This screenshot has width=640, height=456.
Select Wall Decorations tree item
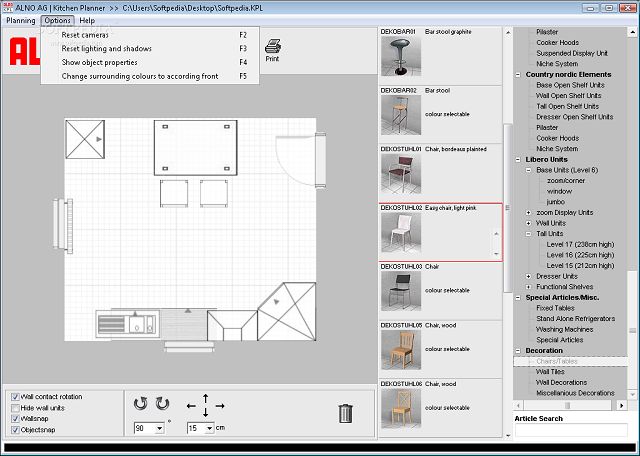coord(561,383)
